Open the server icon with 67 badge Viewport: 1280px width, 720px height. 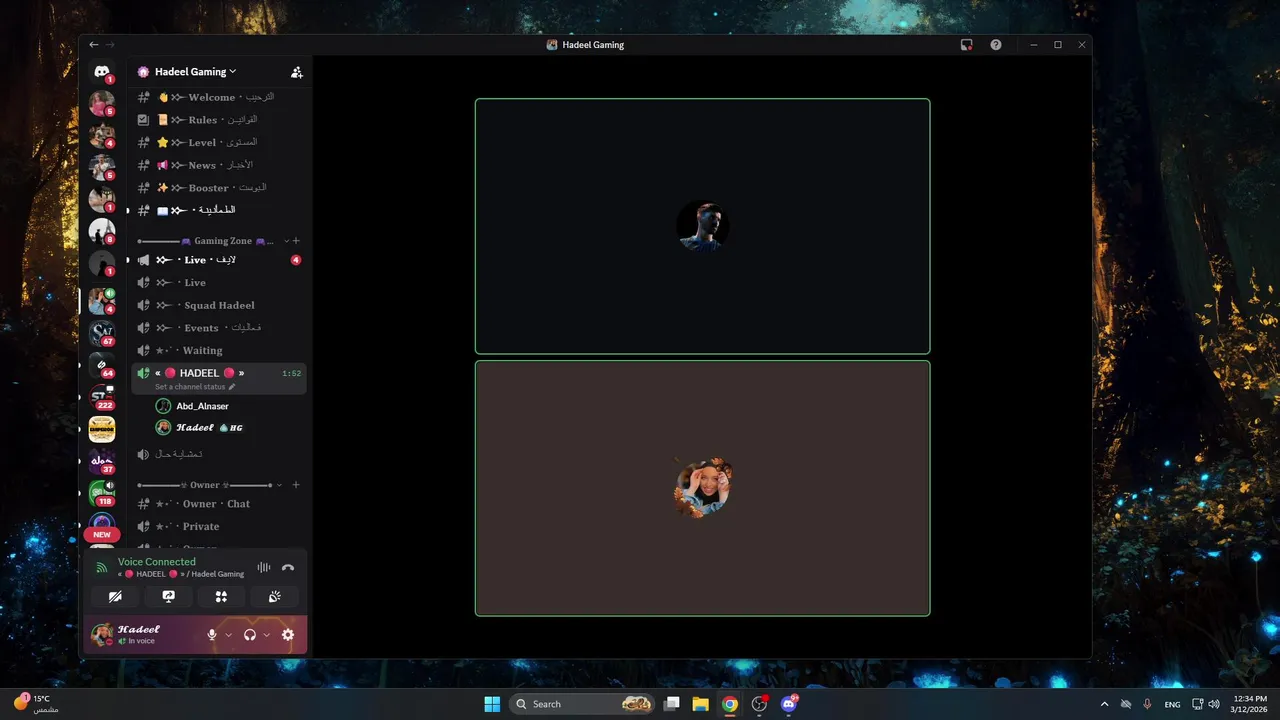[x=102, y=332]
